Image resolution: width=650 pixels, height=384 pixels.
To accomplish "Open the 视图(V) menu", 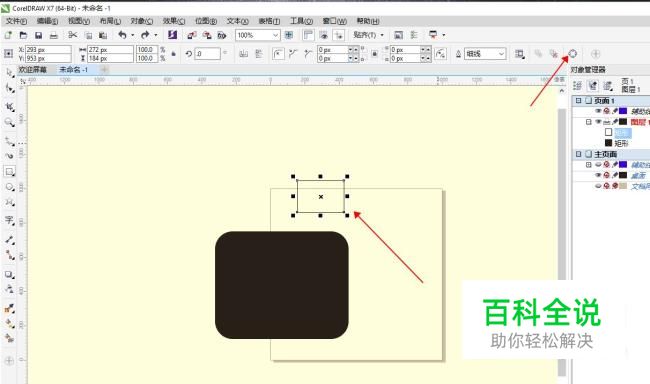I will [x=79, y=21].
